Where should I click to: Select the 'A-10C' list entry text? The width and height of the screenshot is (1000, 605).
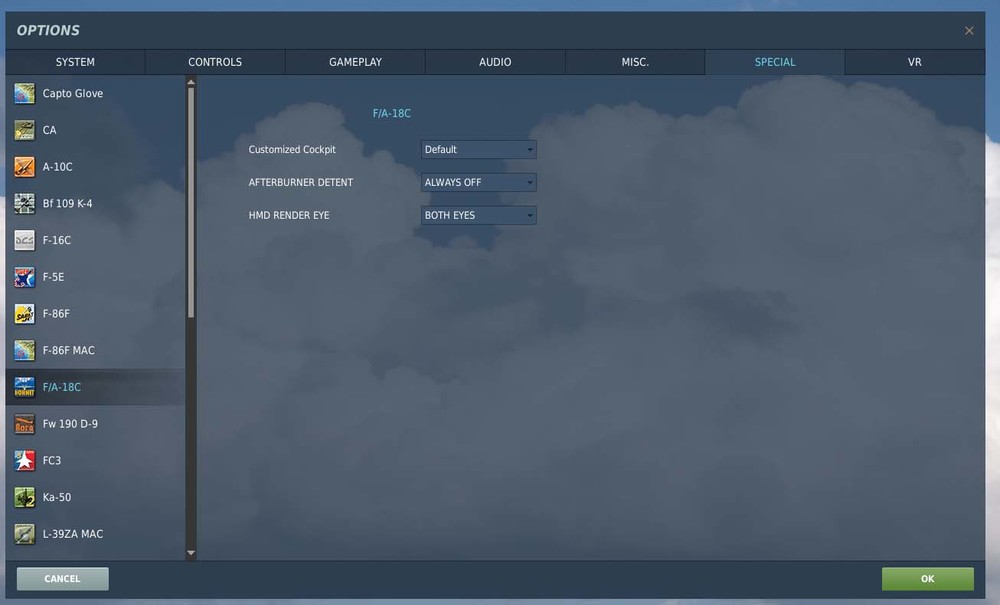pyautogui.click(x=57, y=167)
